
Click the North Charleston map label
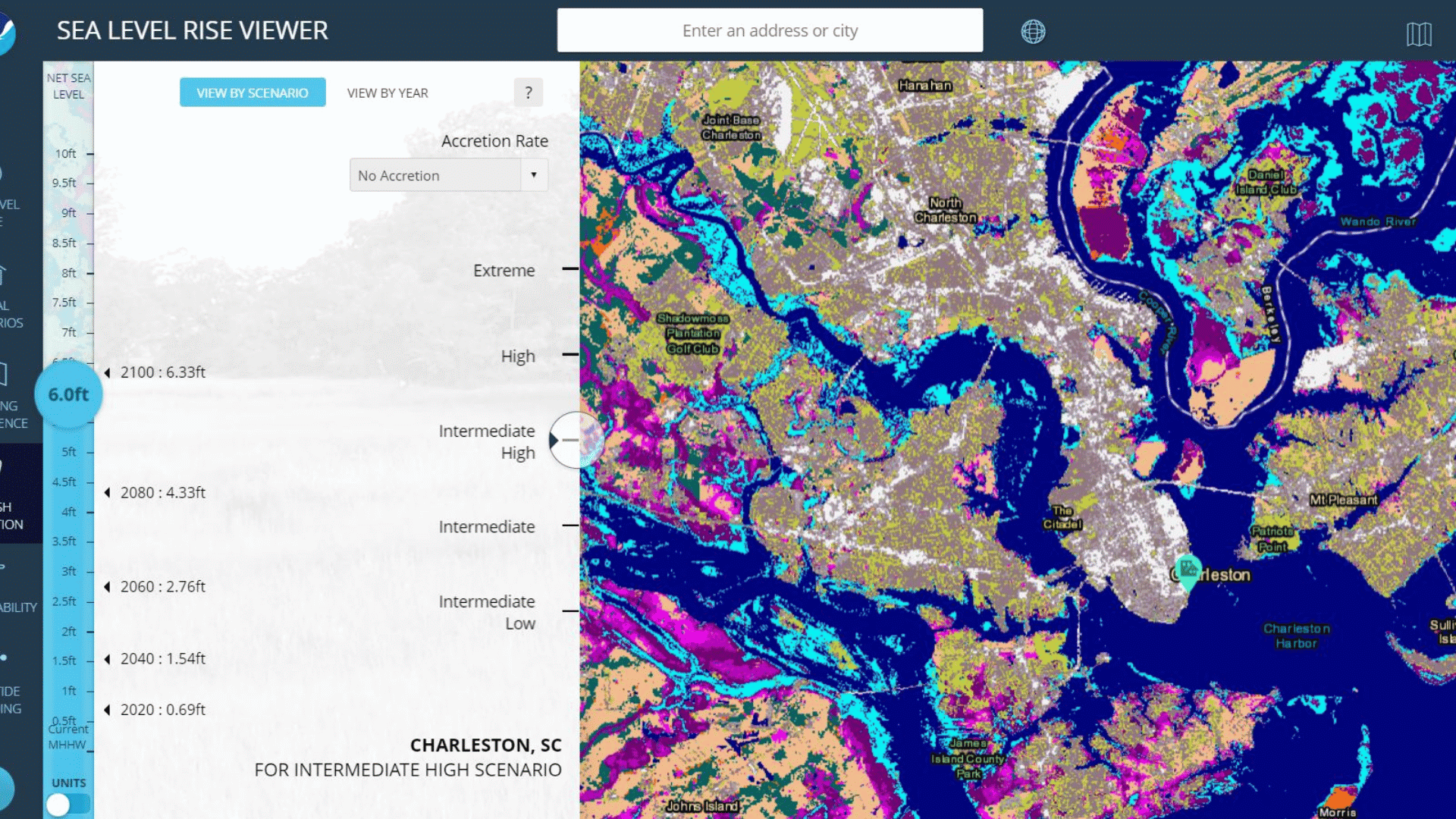click(x=946, y=210)
